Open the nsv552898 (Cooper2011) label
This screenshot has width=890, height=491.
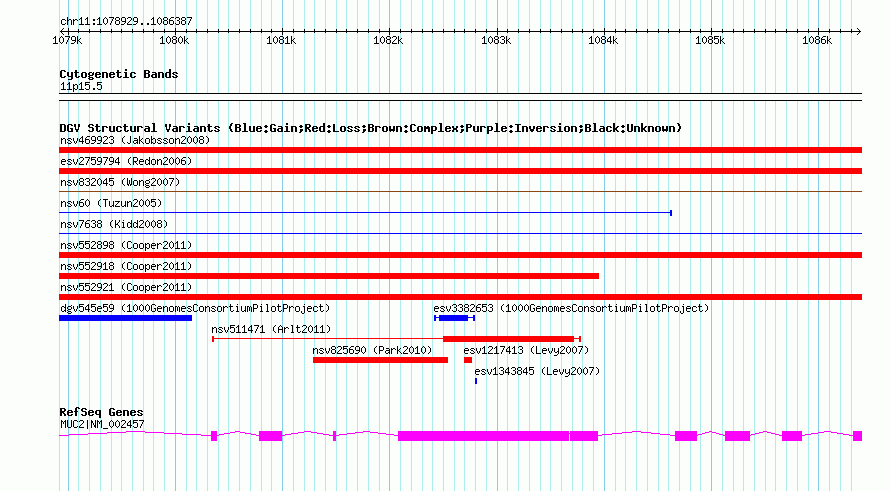(126, 245)
